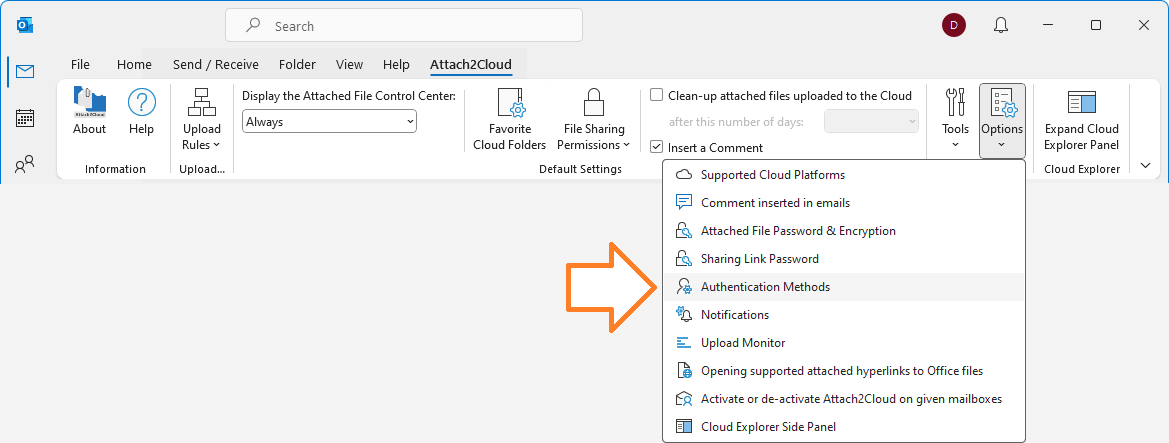Collapse the Options dropdown button

pyautogui.click(x=1002, y=120)
